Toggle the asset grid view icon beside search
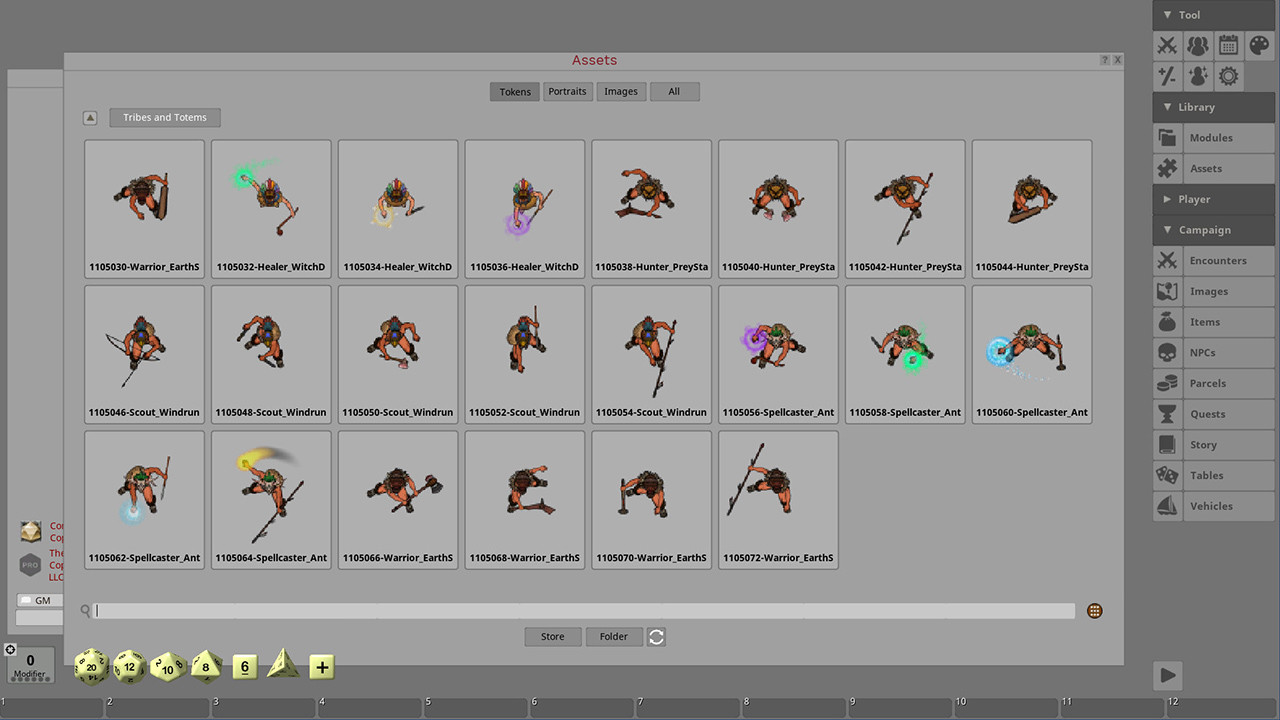1280x720 pixels. click(x=1094, y=610)
